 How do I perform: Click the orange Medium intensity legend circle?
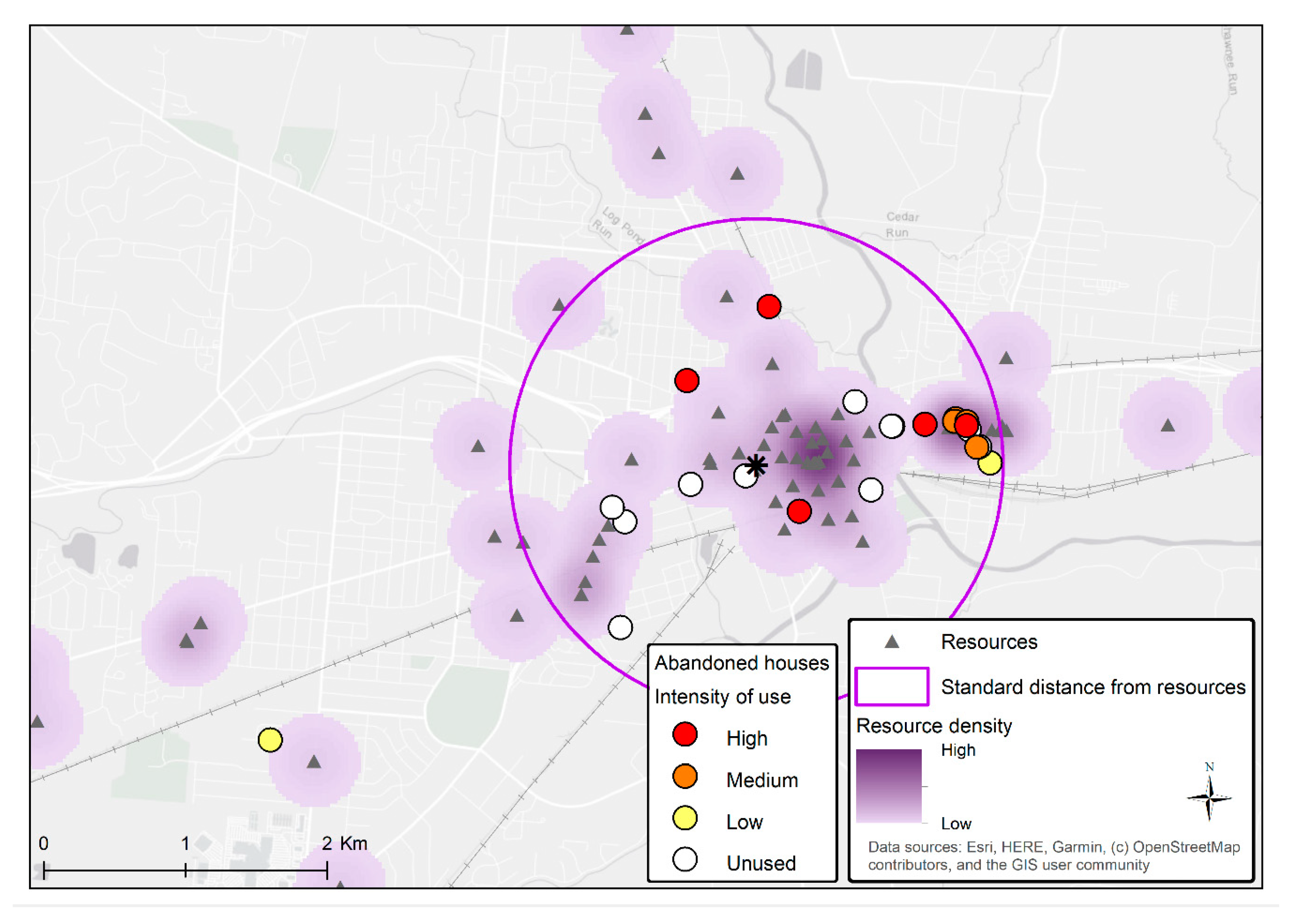click(685, 777)
